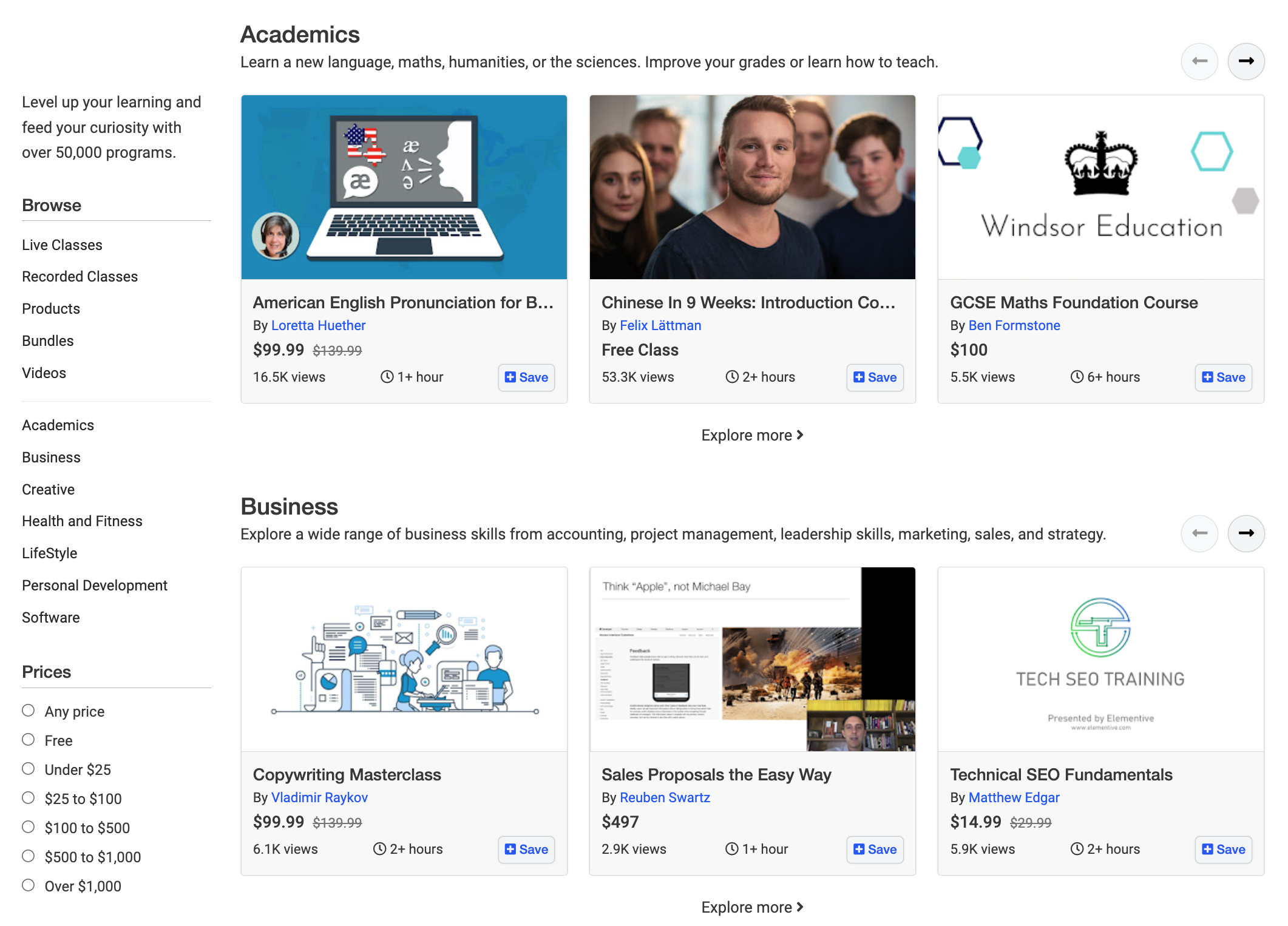Open the Chinese In 9 Weeks course thumbnail

(x=751, y=186)
